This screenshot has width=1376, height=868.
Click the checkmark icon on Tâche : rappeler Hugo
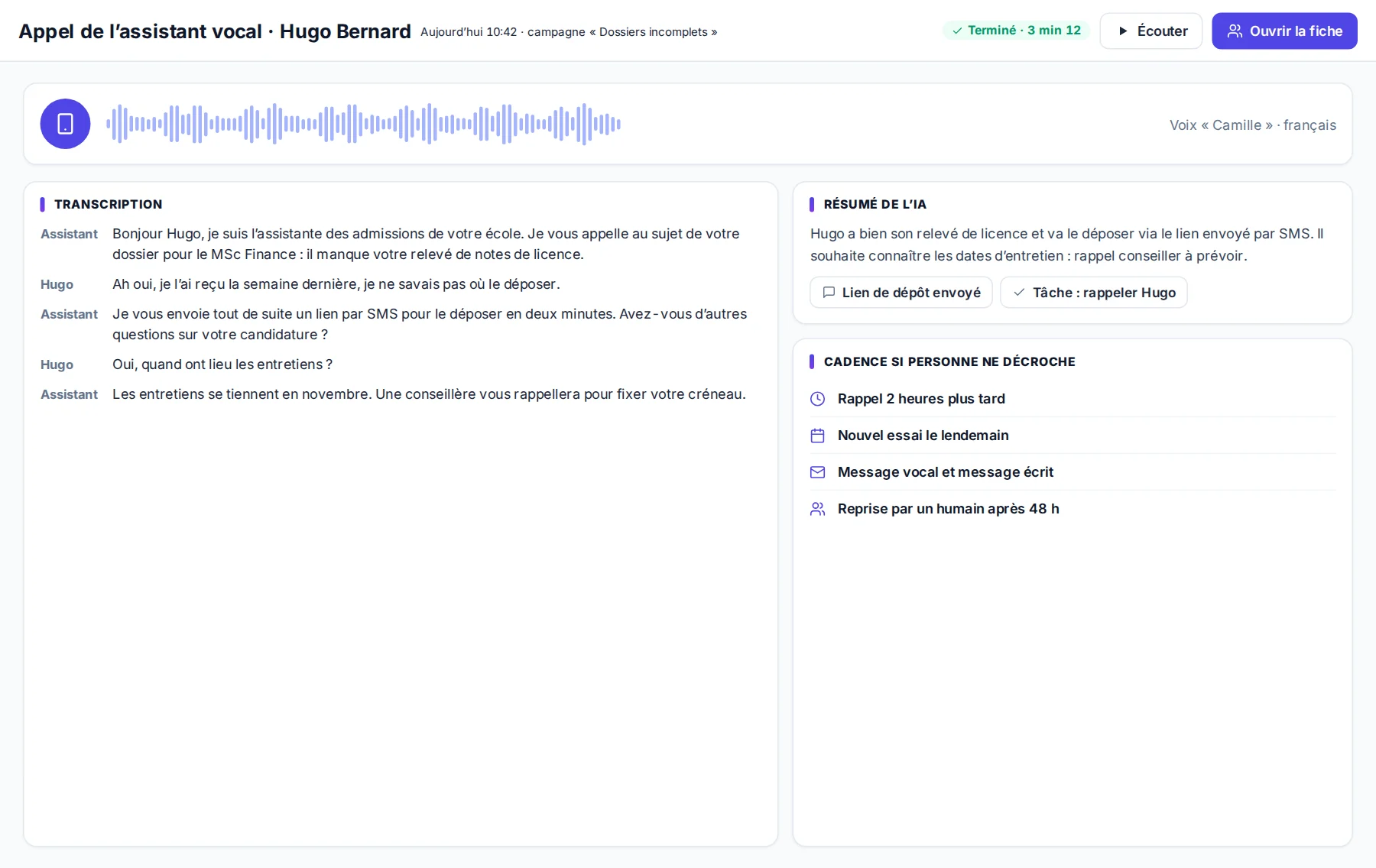pyautogui.click(x=1019, y=293)
